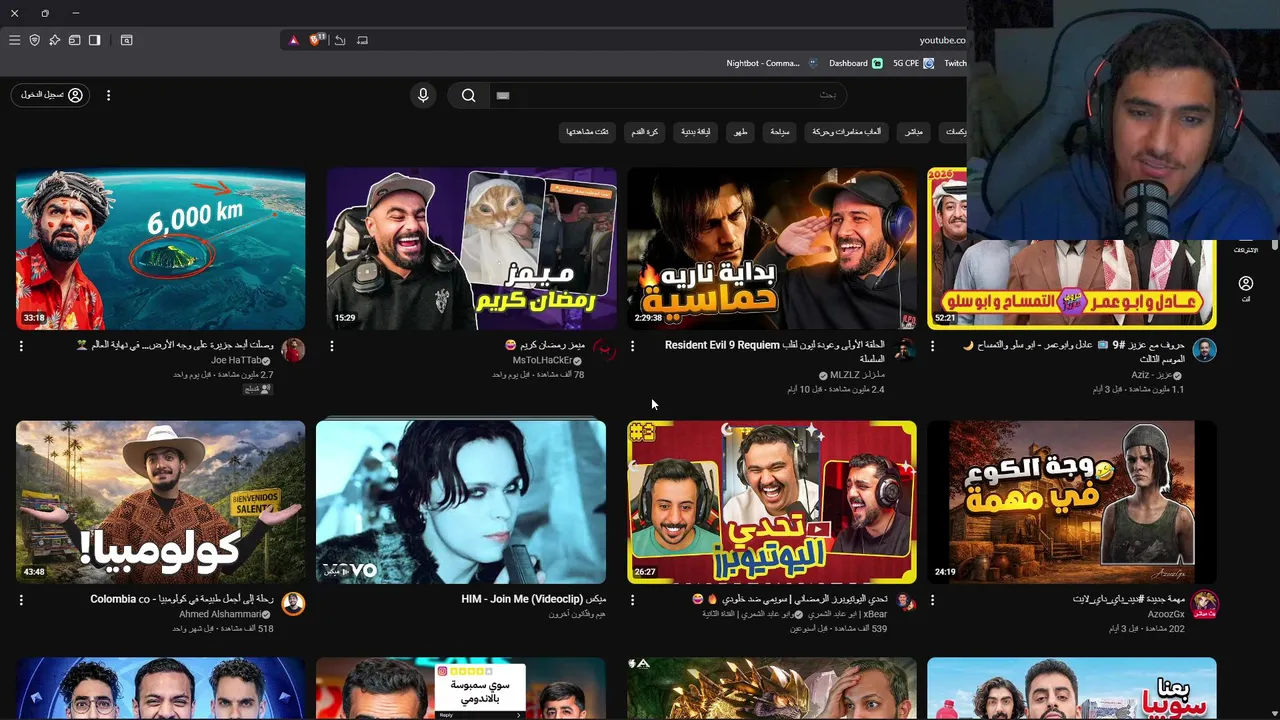Start voice search with microphone
The width and height of the screenshot is (1280, 720).
(423, 95)
